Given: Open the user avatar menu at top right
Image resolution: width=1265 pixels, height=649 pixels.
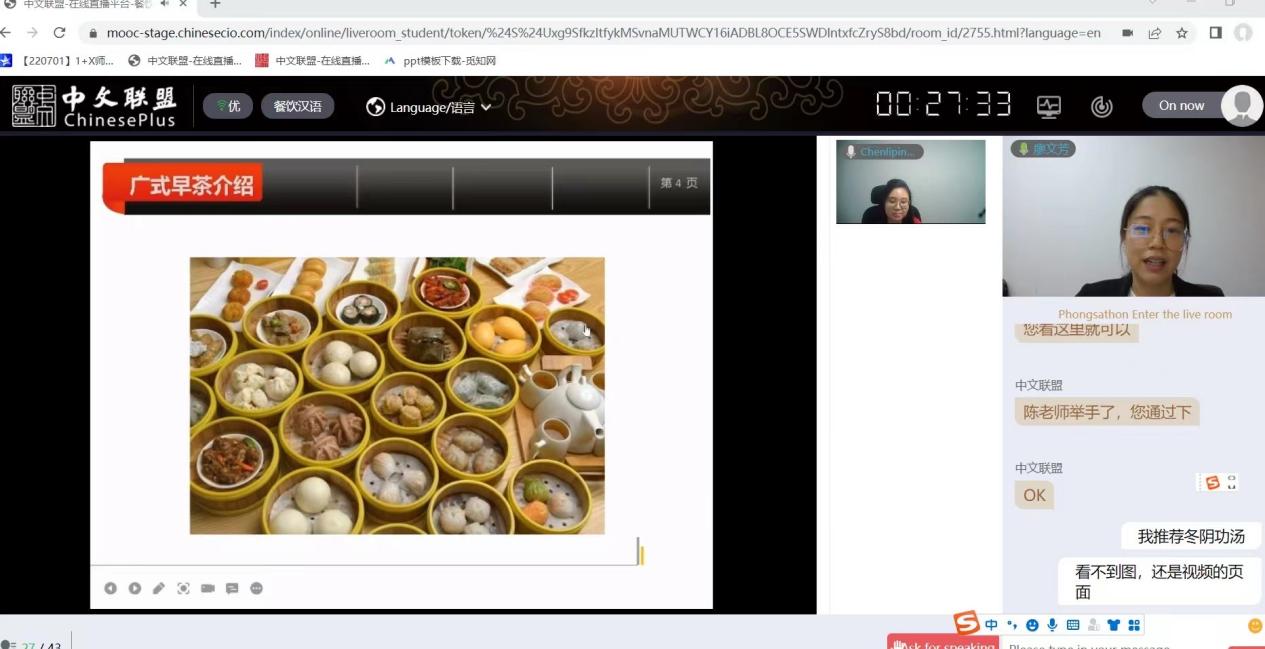Looking at the screenshot, I should 1242,105.
